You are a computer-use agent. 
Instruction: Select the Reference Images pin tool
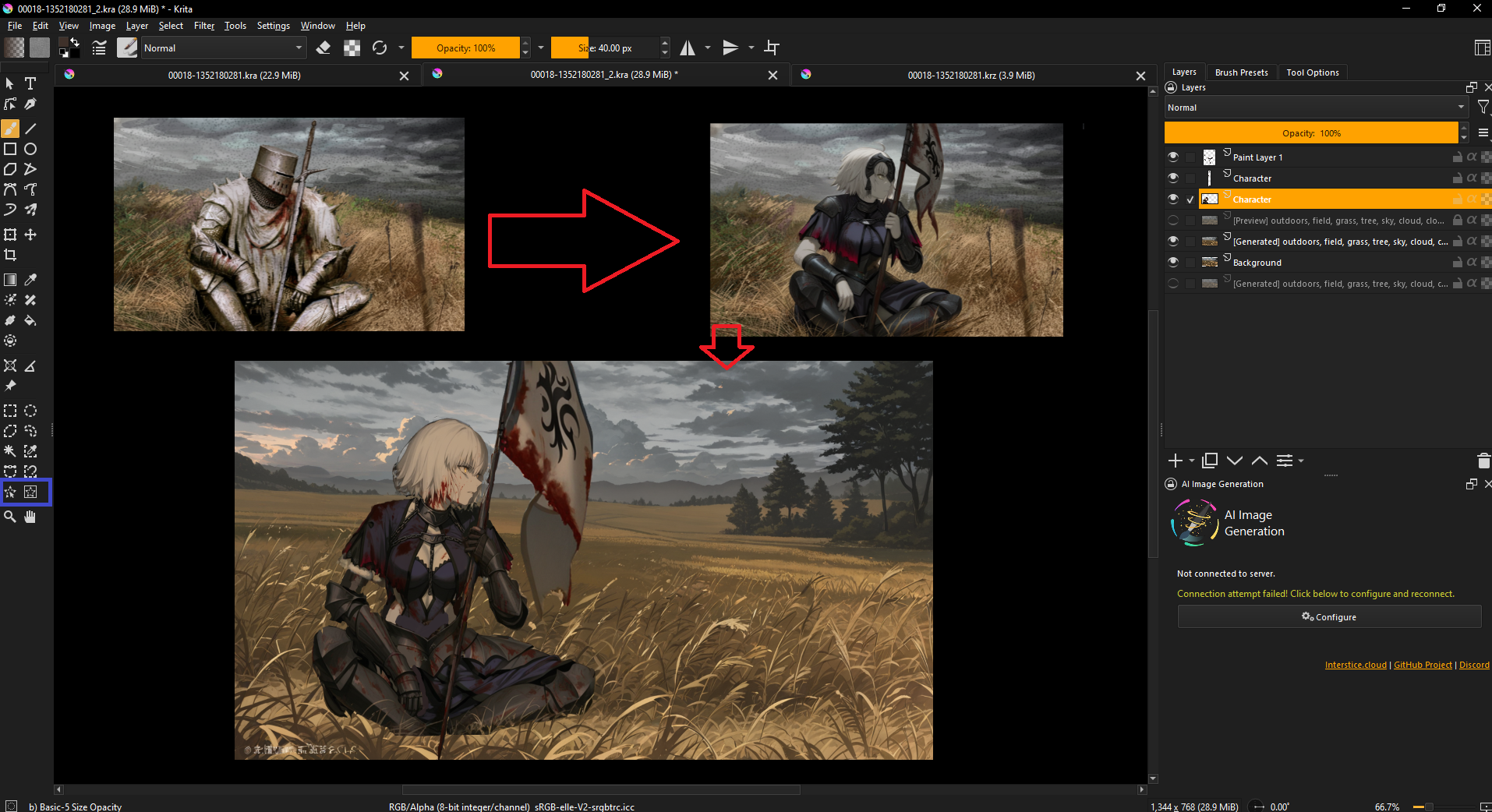tap(10, 386)
